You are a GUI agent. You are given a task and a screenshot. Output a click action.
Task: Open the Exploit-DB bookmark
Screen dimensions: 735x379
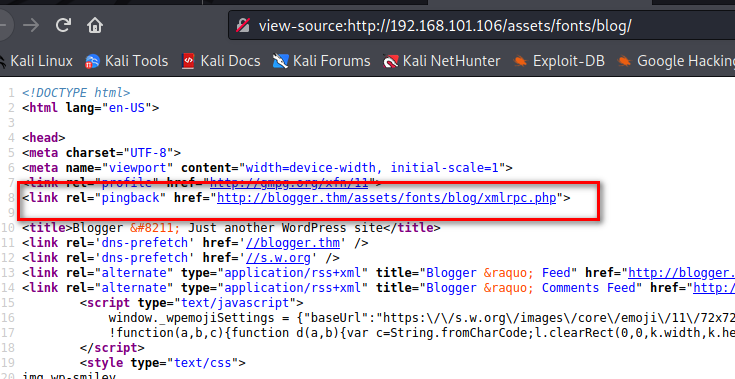[559, 61]
